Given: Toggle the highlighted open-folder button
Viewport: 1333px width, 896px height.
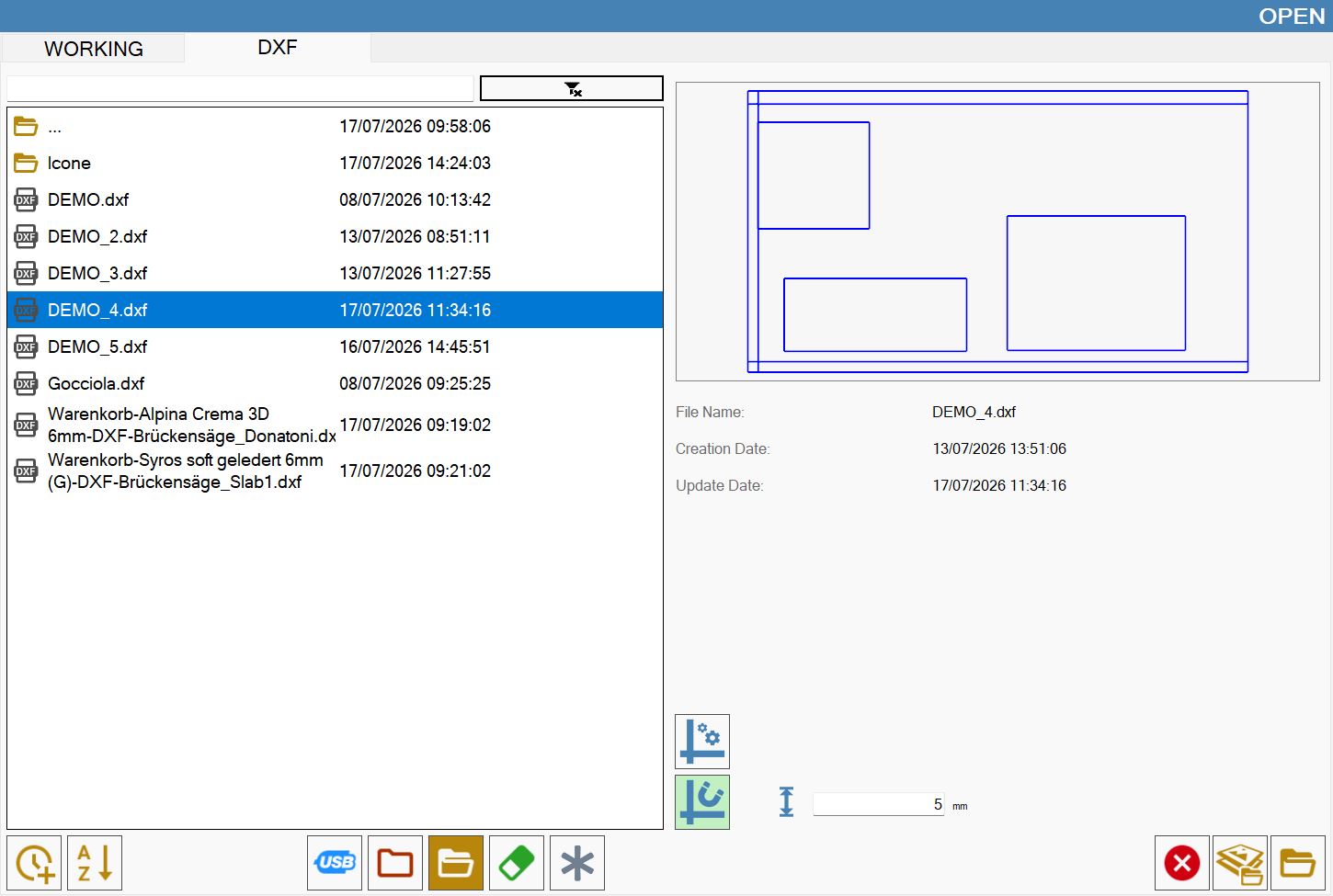Looking at the screenshot, I should [456, 863].
